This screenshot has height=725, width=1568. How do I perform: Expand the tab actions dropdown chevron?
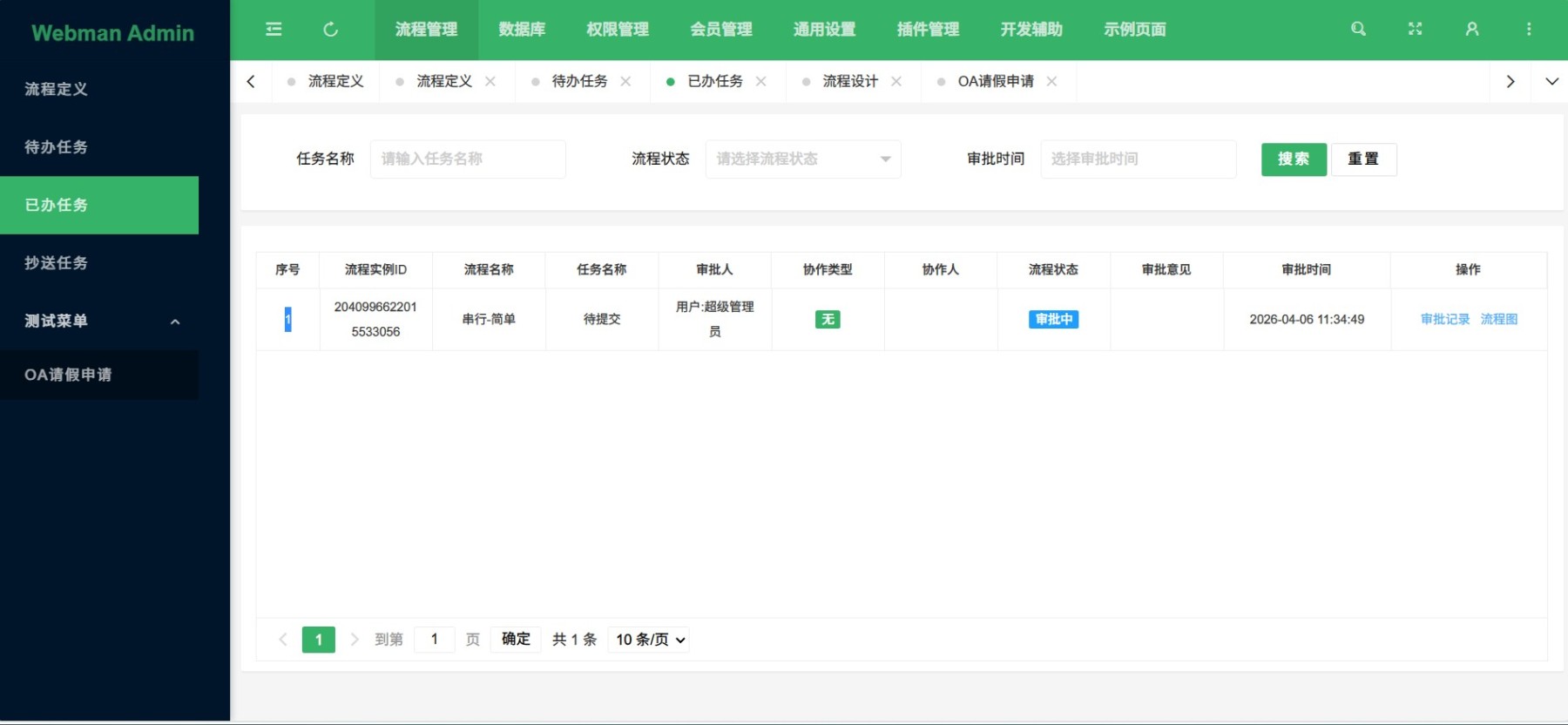[x=1551, y=82]
